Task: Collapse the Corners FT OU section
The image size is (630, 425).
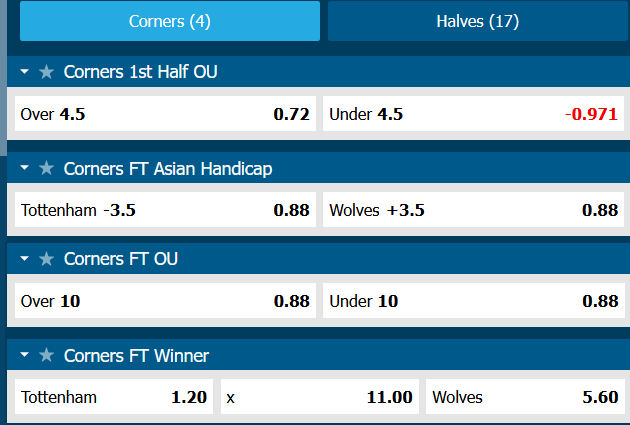Action: pos(25,259)
